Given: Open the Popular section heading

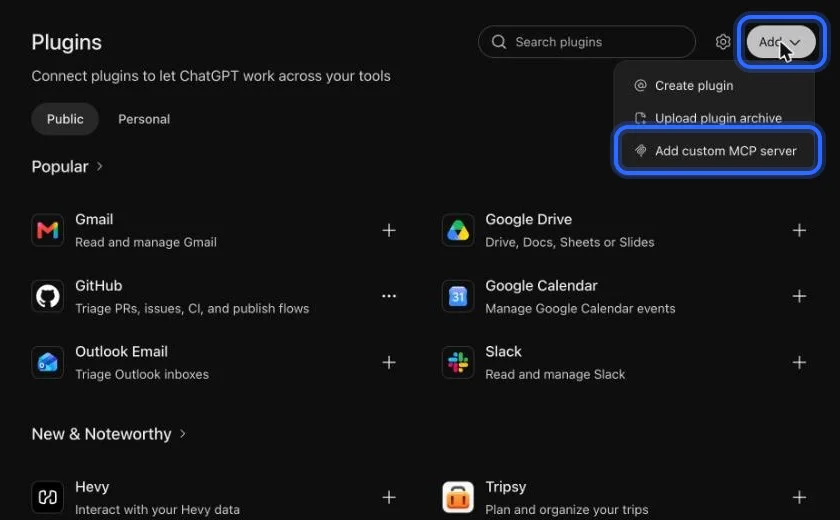Looking at the screenshot, I should 60,167.
